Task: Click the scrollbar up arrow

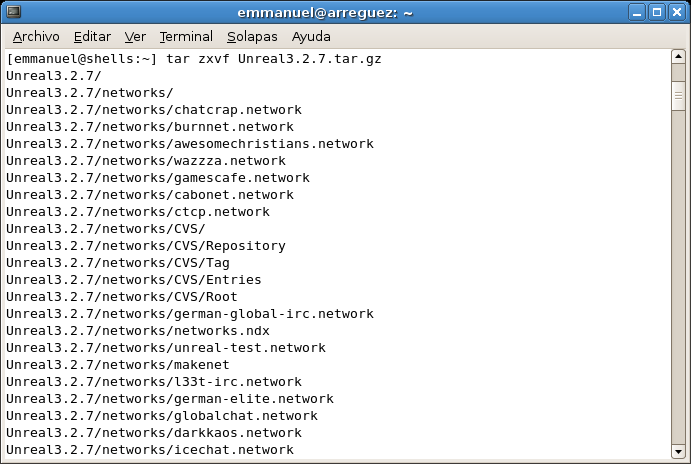Action: (x=678, y=57)
